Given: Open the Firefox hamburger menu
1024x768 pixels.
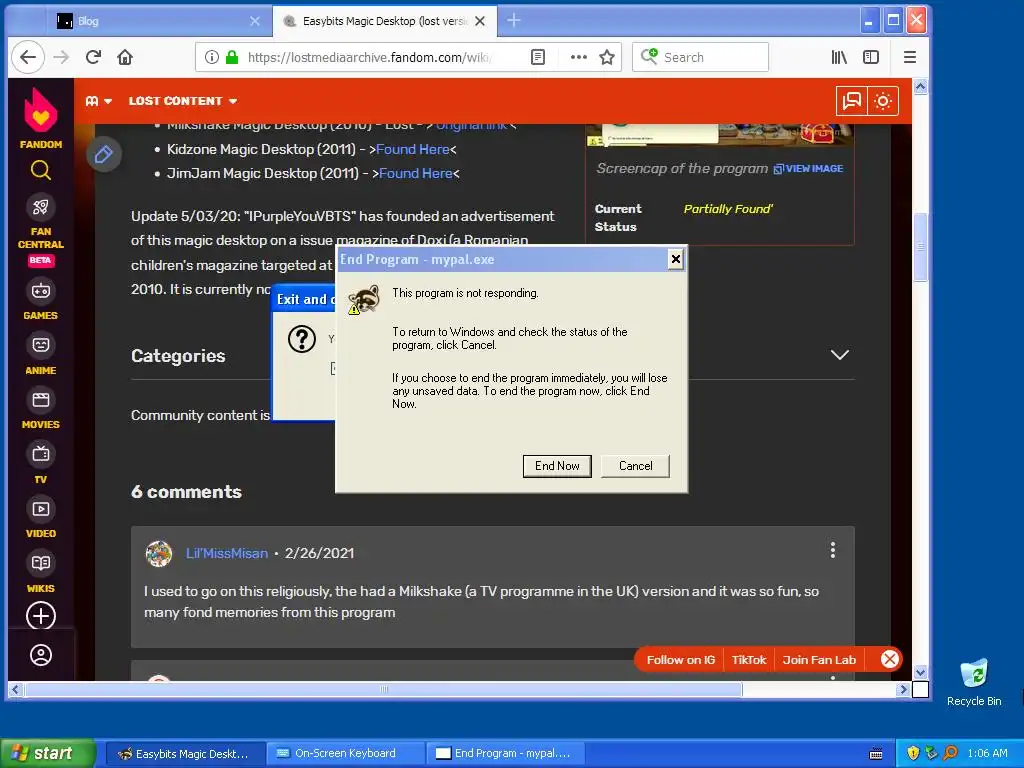Looking at the screenshot, I should tap(910, 57).
